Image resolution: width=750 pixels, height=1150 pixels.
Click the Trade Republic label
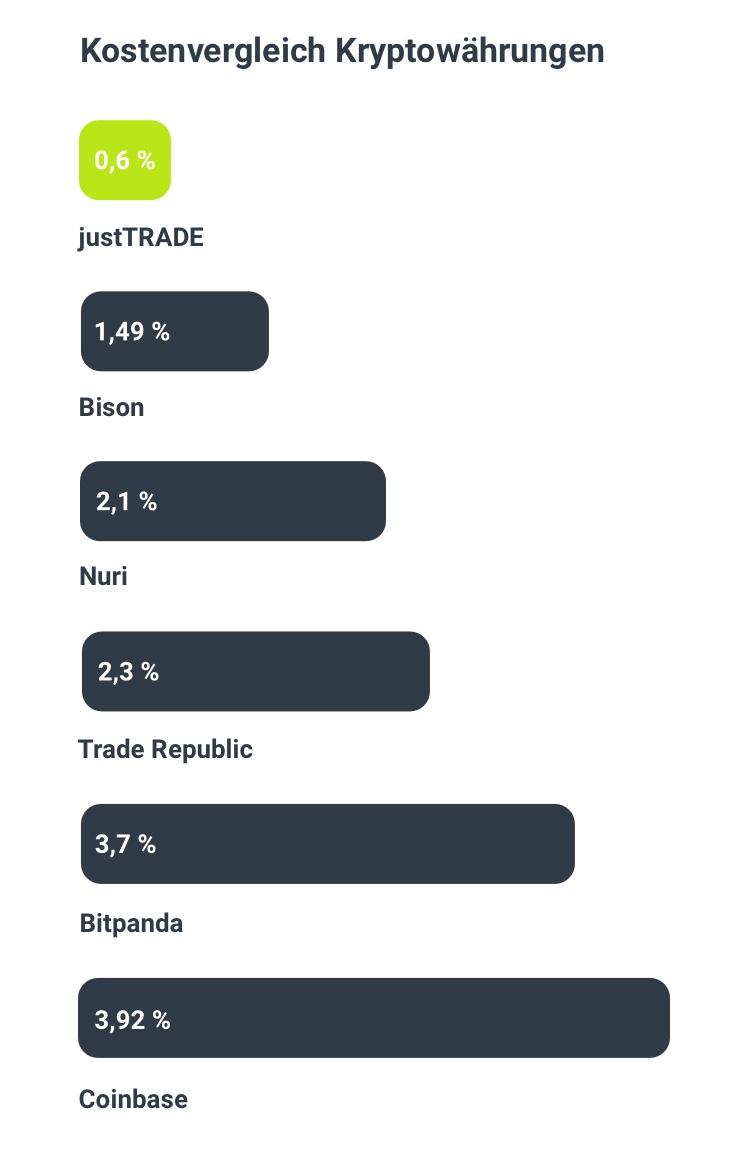(x=165, y=749)
